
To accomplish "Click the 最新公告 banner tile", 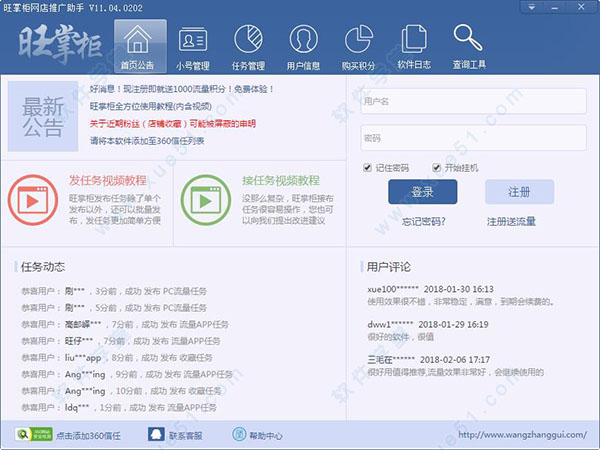I will pyautogui.click(x=43, y=116).
